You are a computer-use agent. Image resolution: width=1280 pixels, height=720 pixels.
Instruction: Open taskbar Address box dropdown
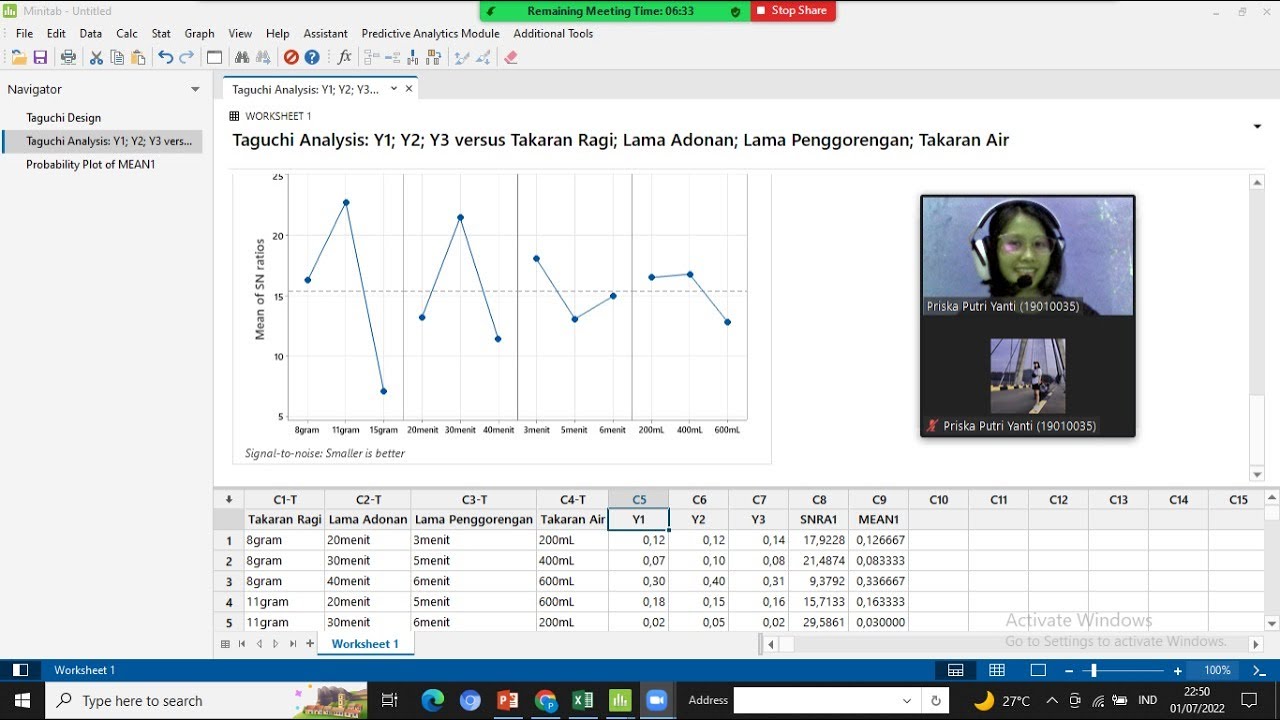907,700
